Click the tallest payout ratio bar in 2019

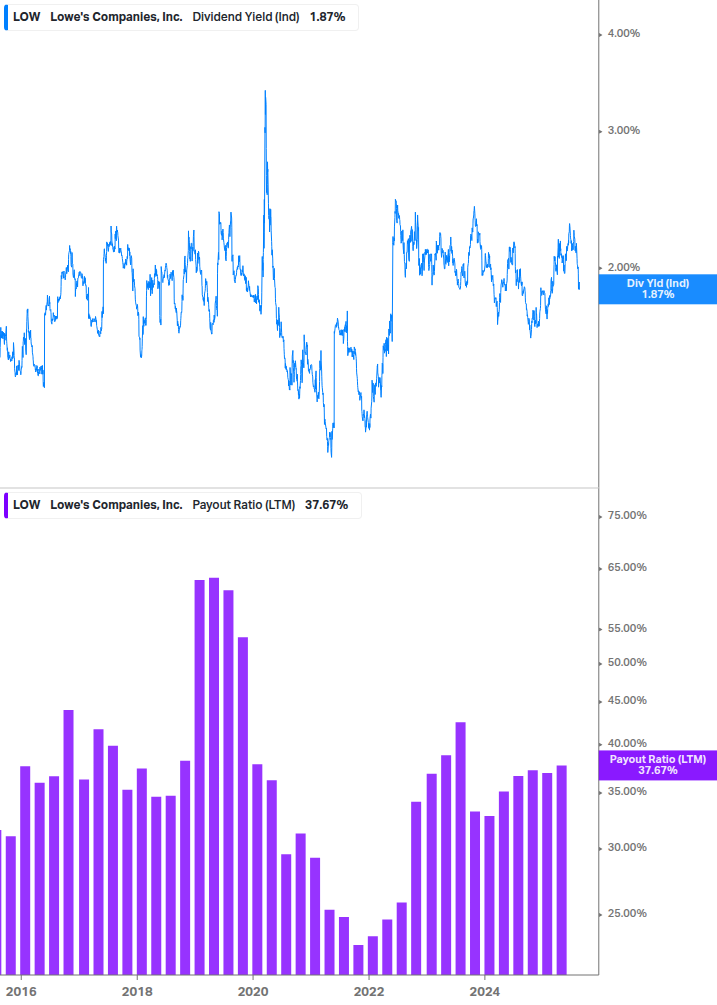[x=214, y=776]
